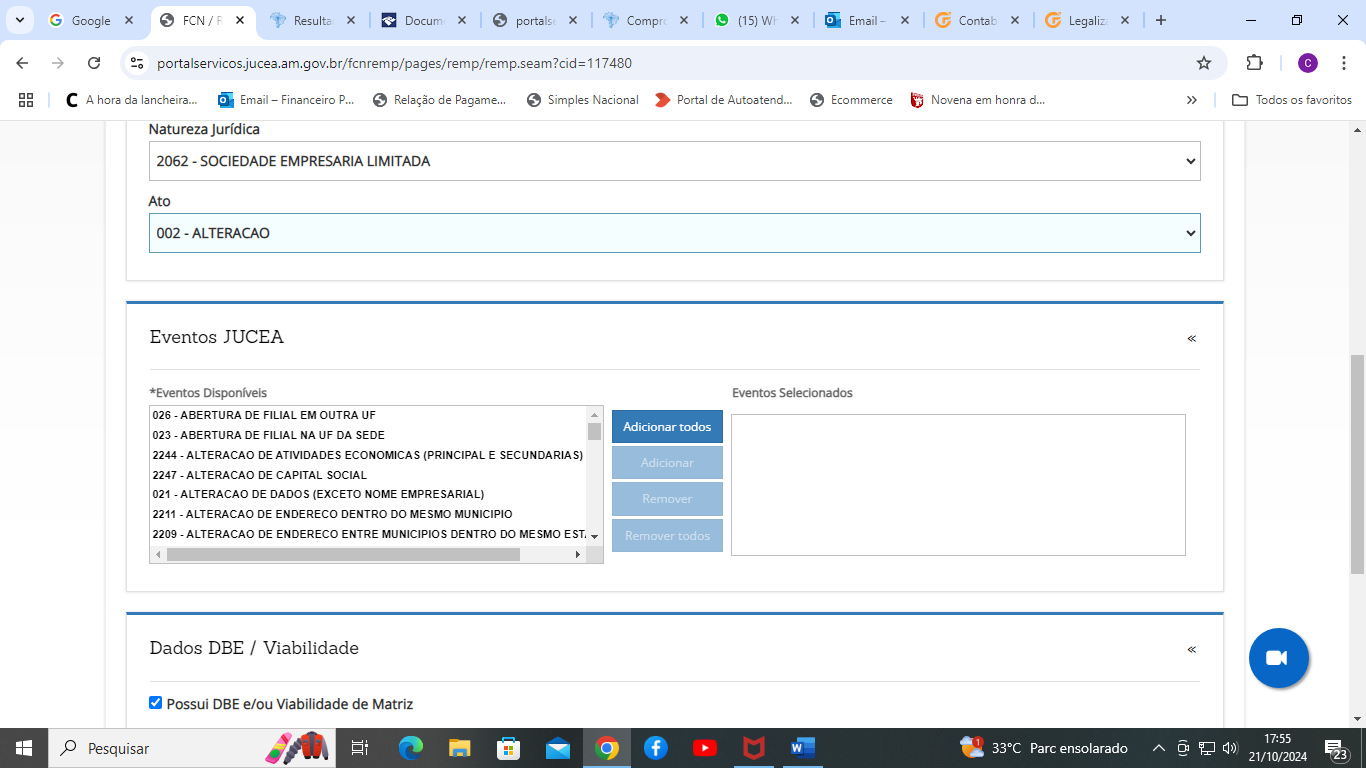Open the apps grid in bookmarks bar
This screenshot has height=768, width=1366.
pyautogui.click(x=26, y=100)
